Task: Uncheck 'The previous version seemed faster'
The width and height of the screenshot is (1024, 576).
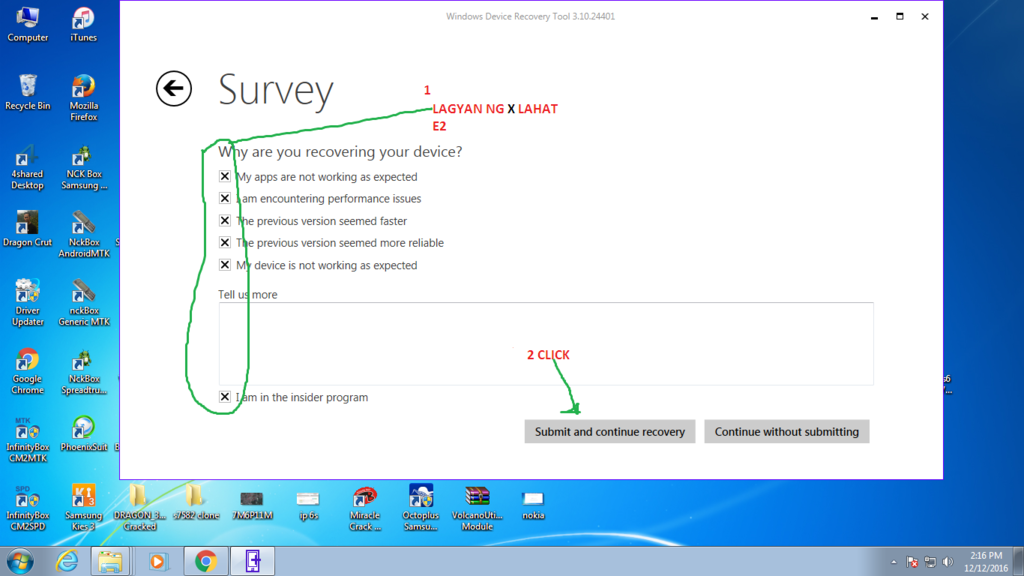Action: [225, 221]
